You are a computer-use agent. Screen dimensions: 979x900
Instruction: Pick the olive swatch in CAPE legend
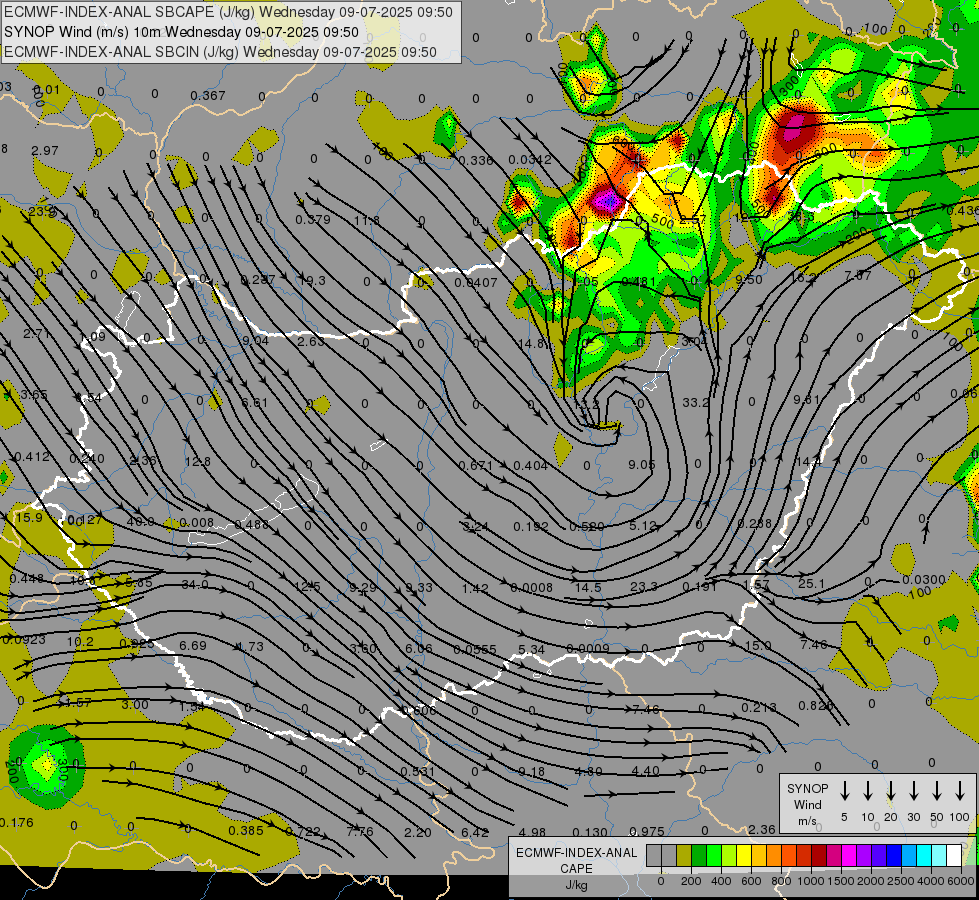click(684, 856)
